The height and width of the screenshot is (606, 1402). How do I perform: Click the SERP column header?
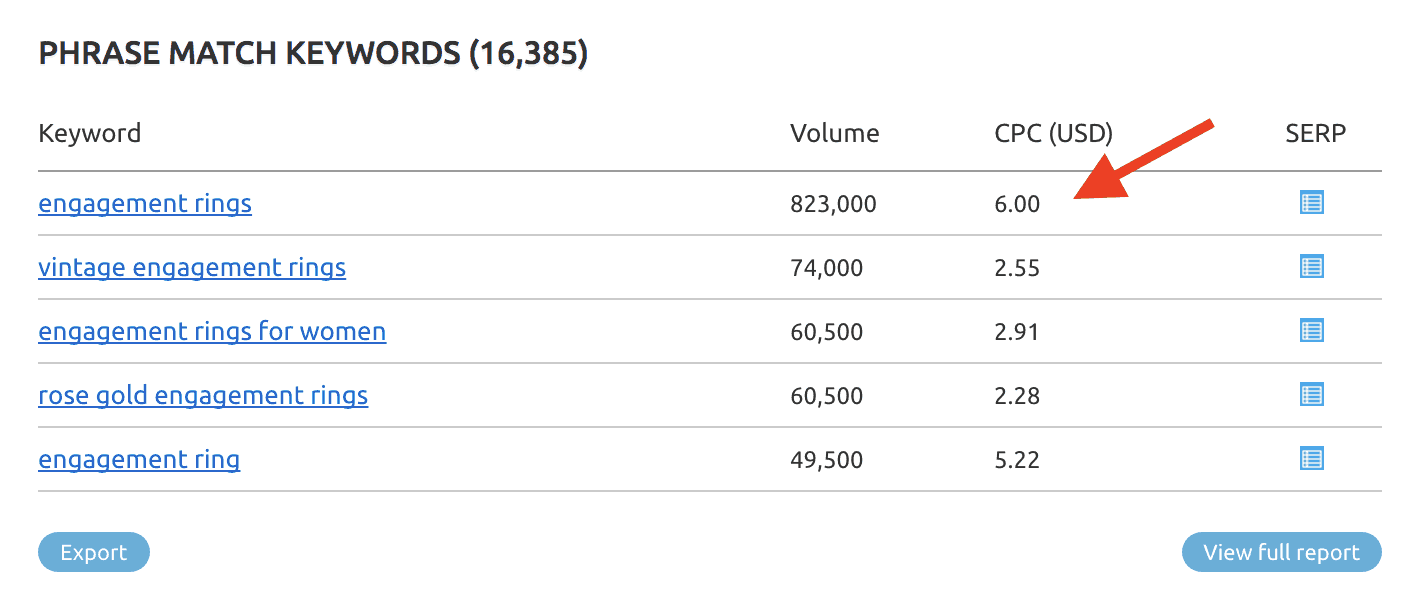click(x=1314, y=132)
